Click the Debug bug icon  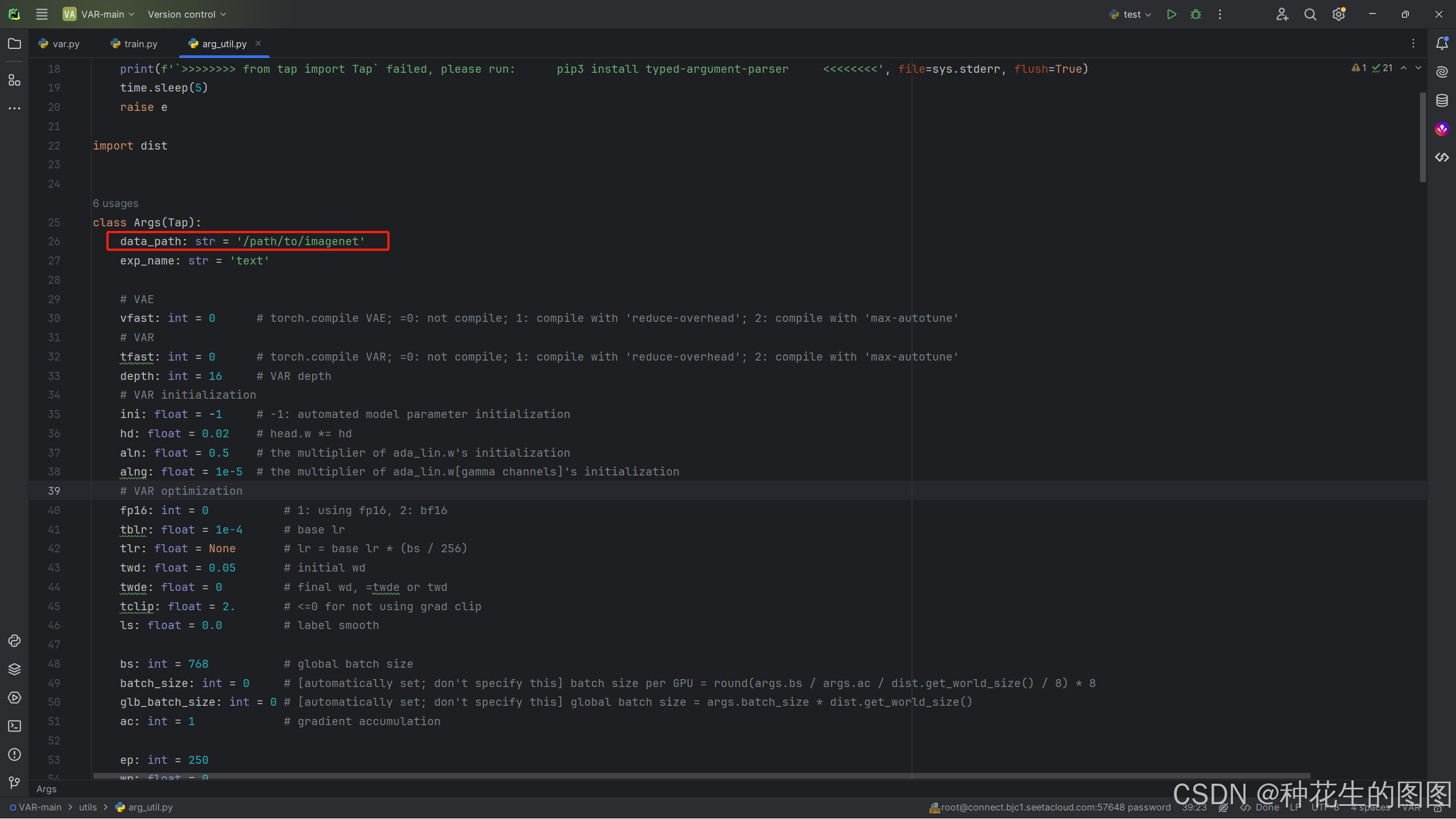1196,14
